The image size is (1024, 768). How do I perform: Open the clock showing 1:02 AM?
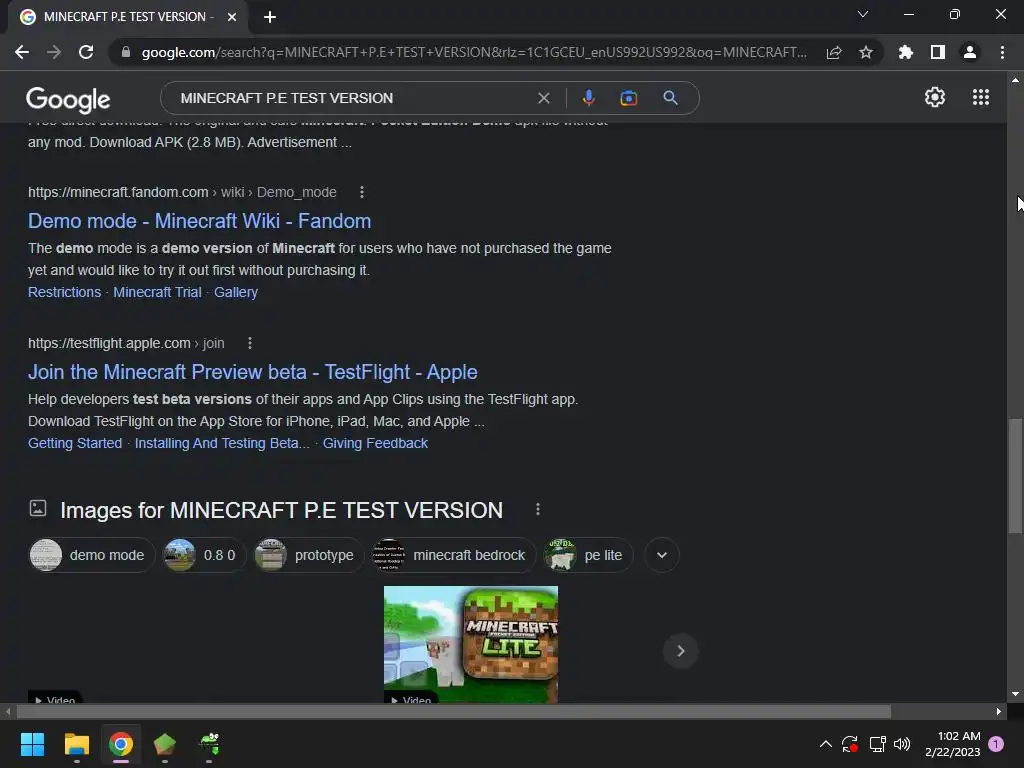(953, 744)
